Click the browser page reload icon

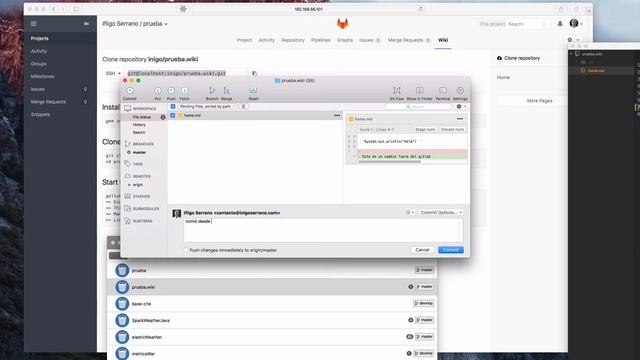coord(420,9)
